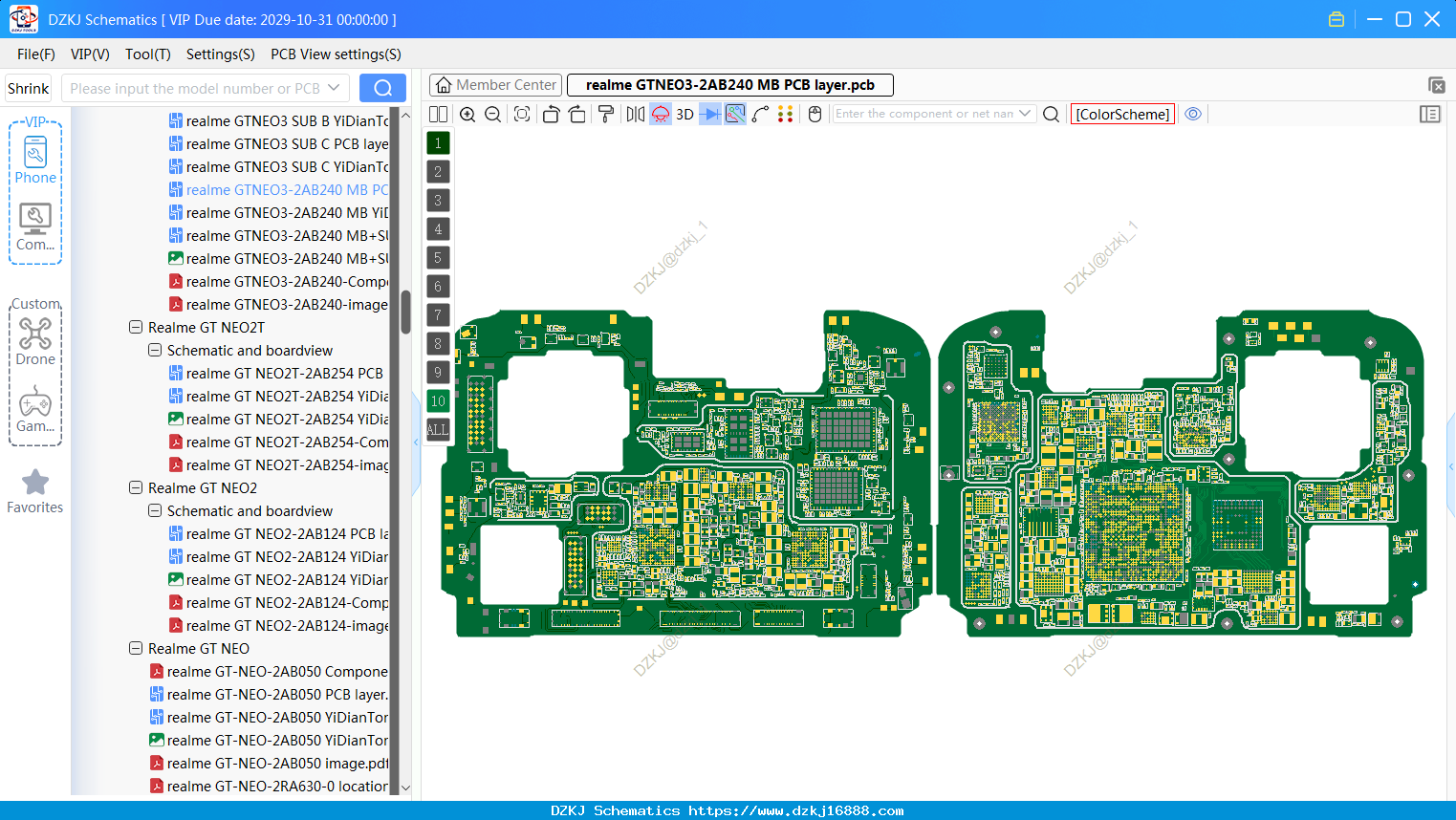Open the component or net name dropdown
1456x820 pixels.
click(1025, 114)
